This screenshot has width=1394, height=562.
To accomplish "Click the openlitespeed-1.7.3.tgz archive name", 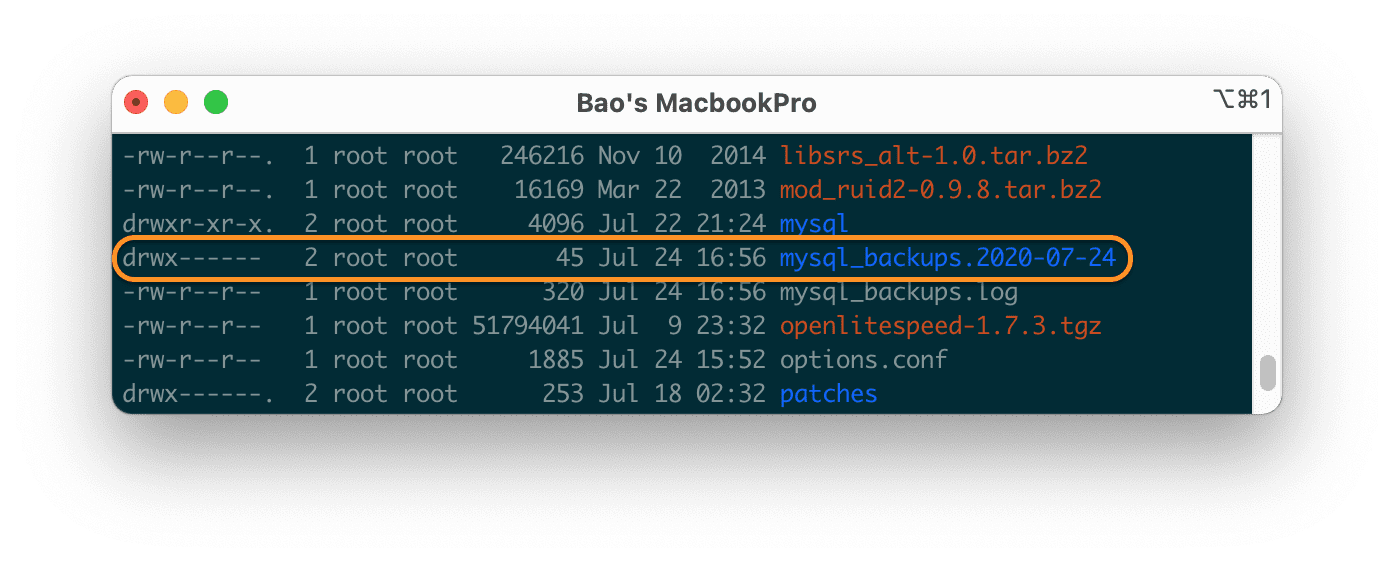I will [940, 326].
